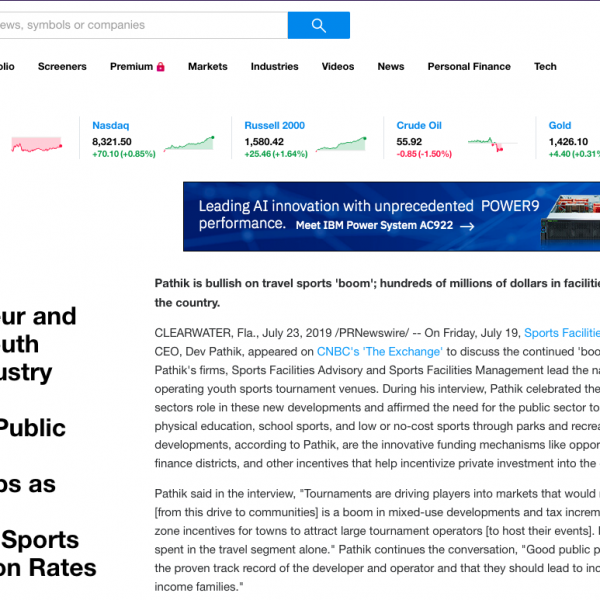Open the Industries menu item

tap(274, 67)
